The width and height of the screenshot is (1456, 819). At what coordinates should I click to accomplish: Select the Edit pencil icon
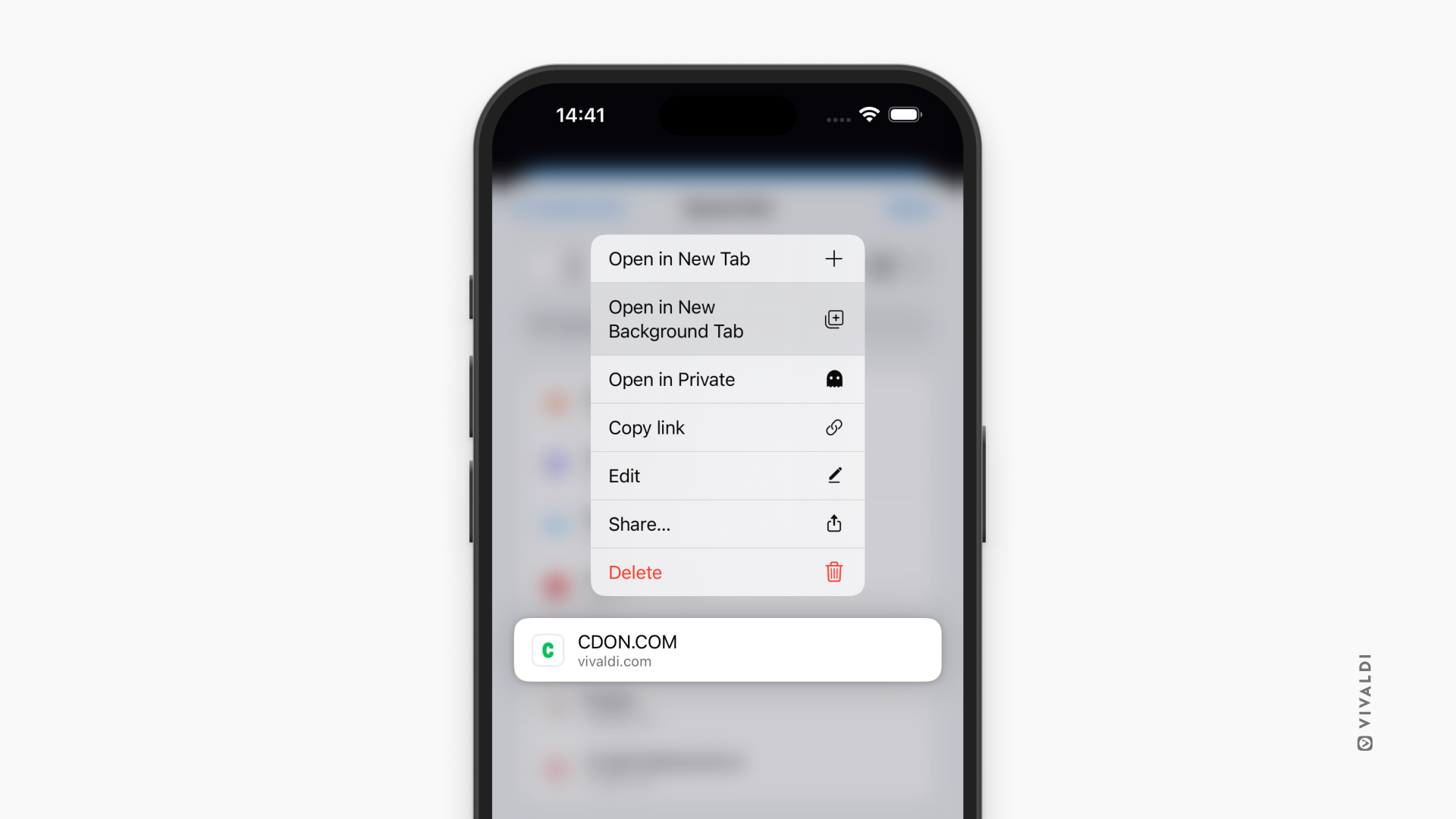pos(833,475)
